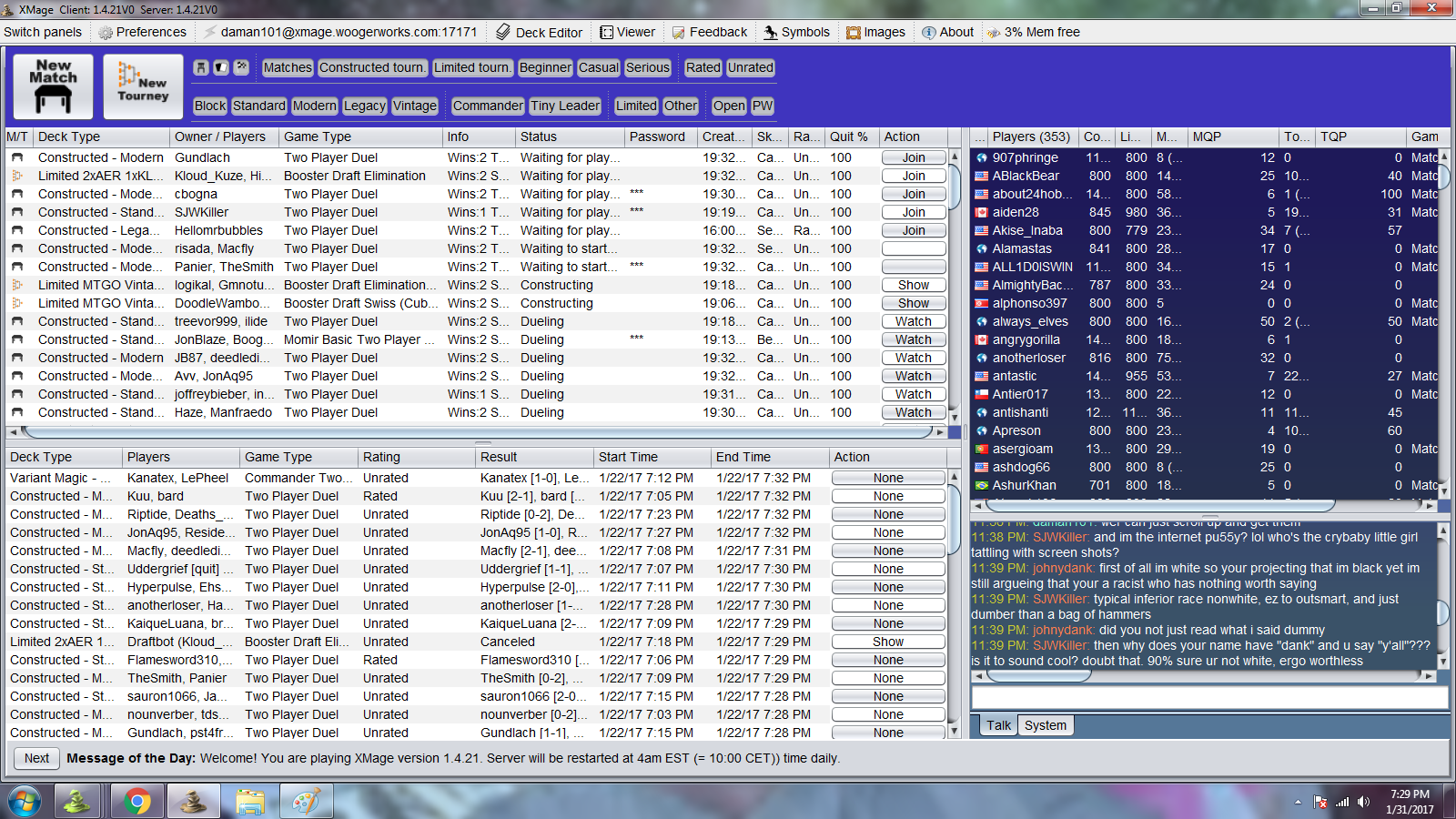Click the flag icon beside ABlackBear
Image resolution: width=1456 pixels, height=819 pixels.
click(981, 176)
